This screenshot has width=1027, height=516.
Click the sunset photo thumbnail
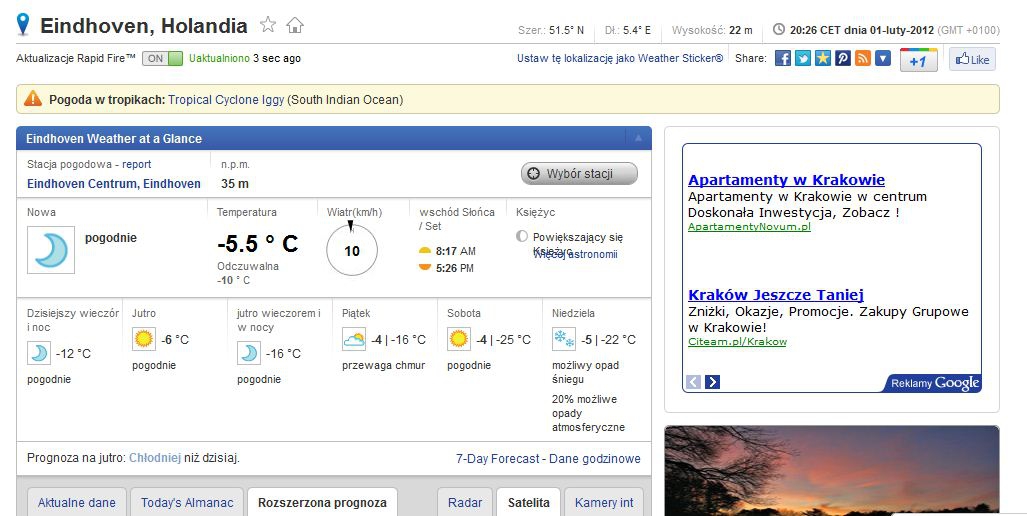pos(831,471)
